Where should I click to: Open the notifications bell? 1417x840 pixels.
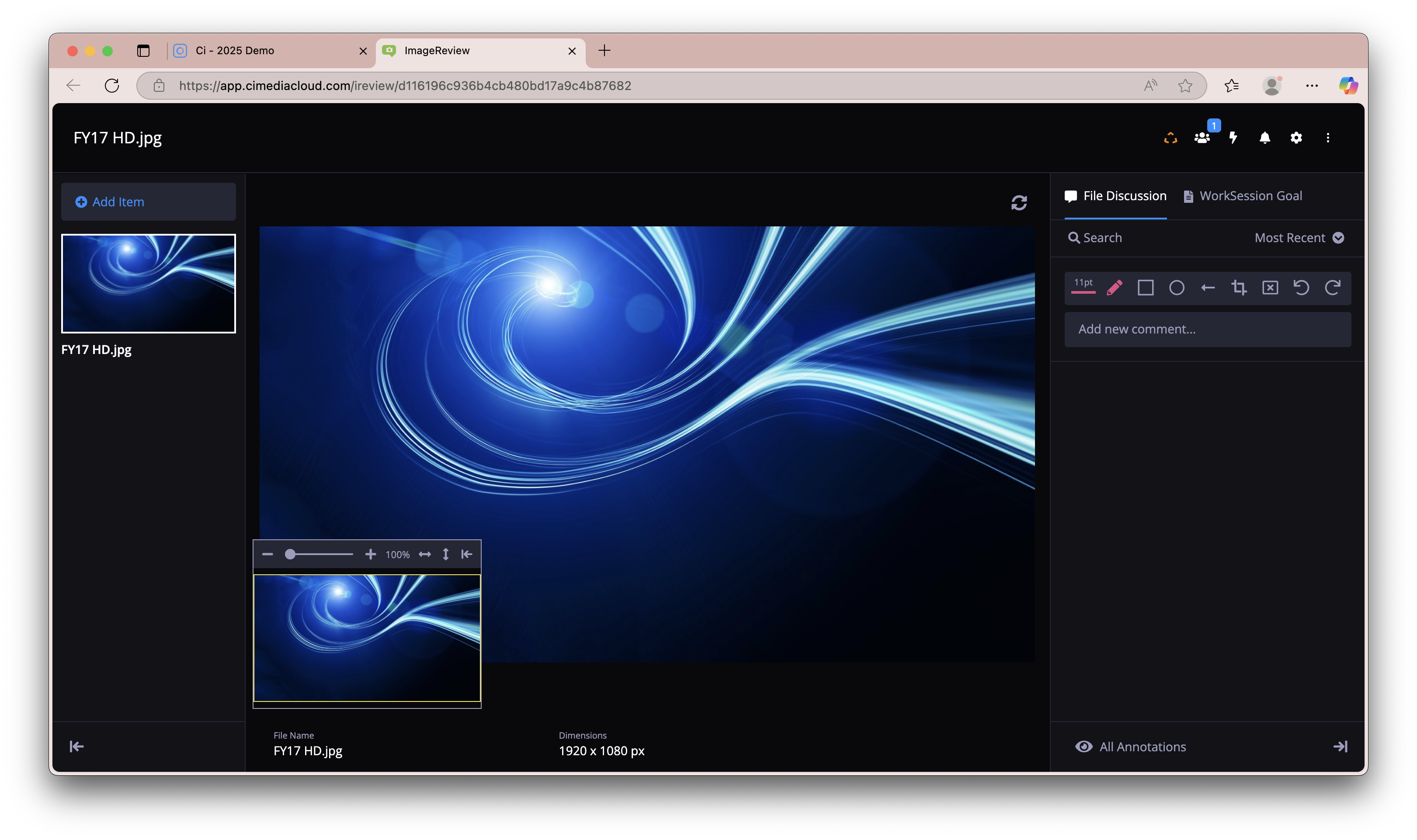[x=1265, y=138]
